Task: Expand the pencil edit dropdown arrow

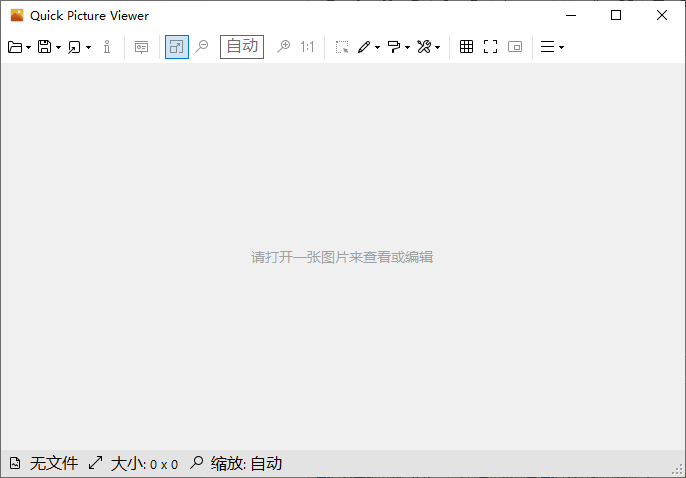Action: 377,47
